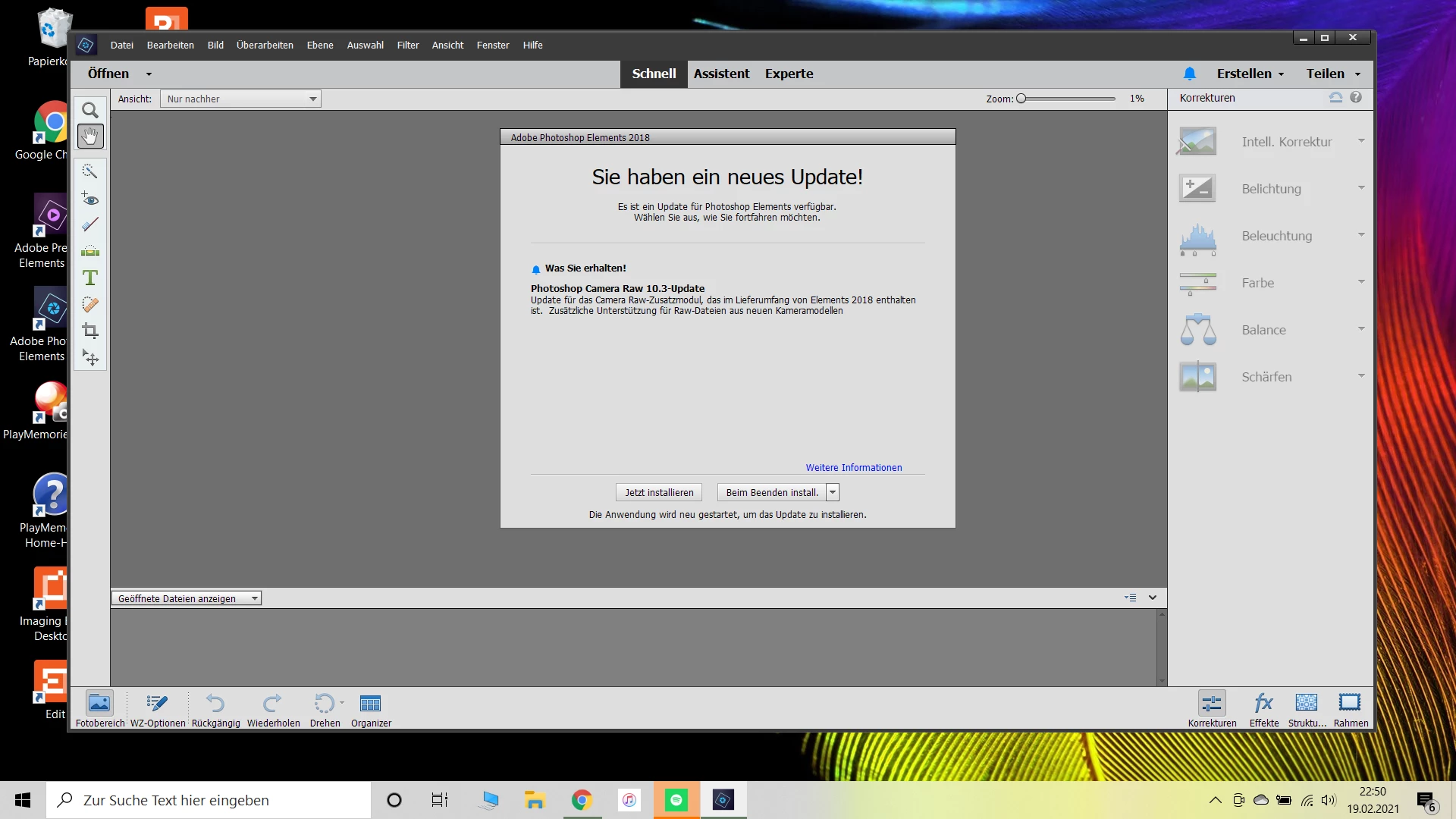This screenshot has height=819, width=1456.
Task: Click Rückgängig undo button
Action: click(x=215, y=710)
